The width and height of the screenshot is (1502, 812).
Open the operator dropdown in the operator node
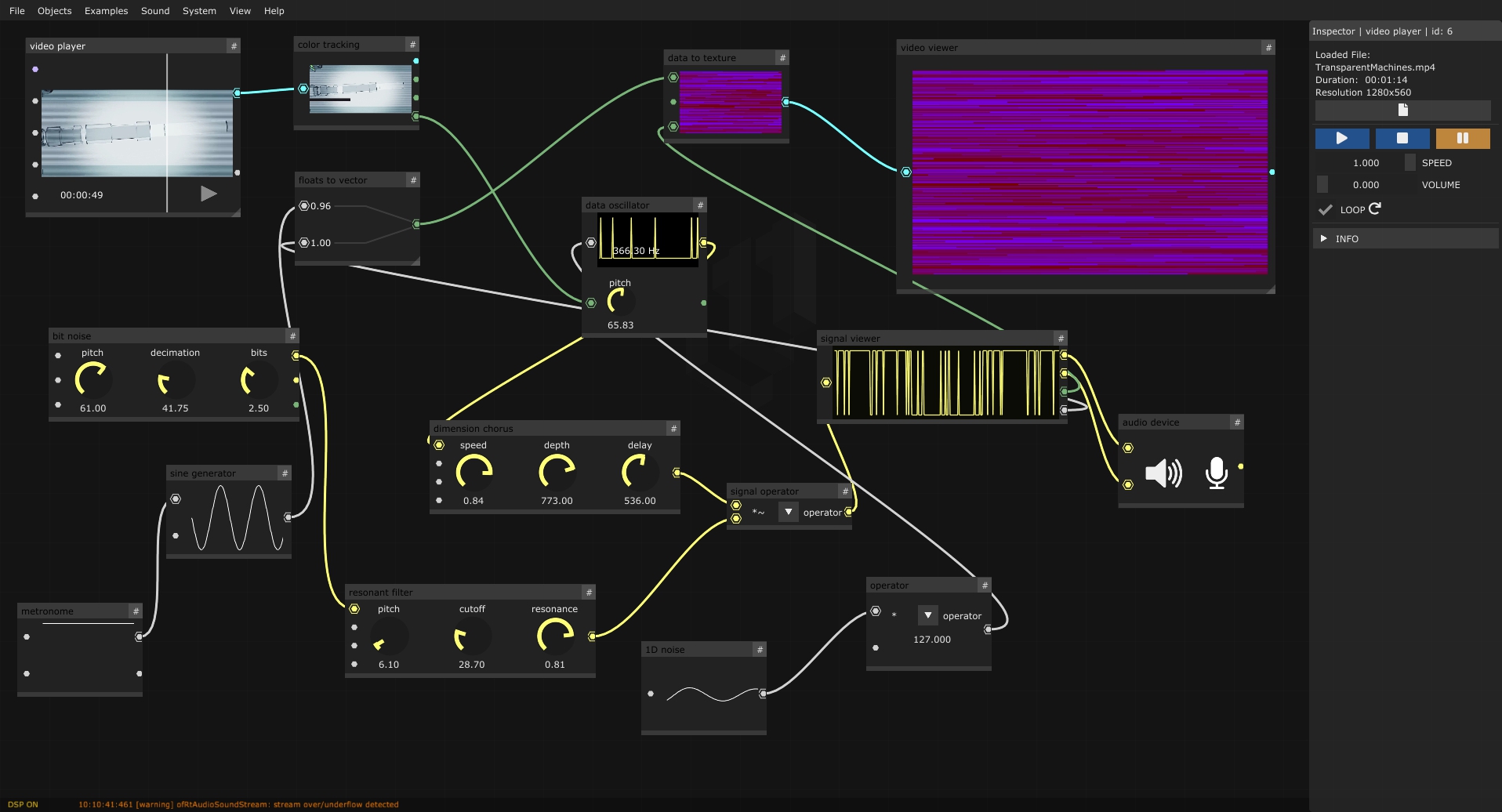click(x=928, y=615)
